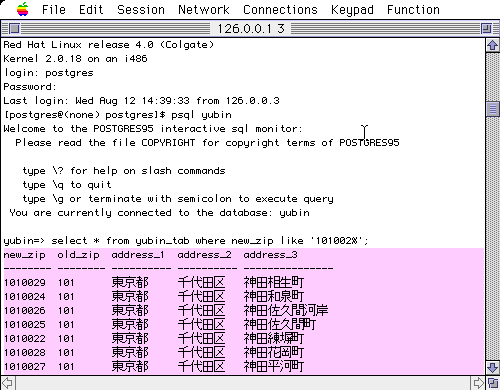Open the File menu
This screenshot has width=500, height=390.
[x=54, y=10]
